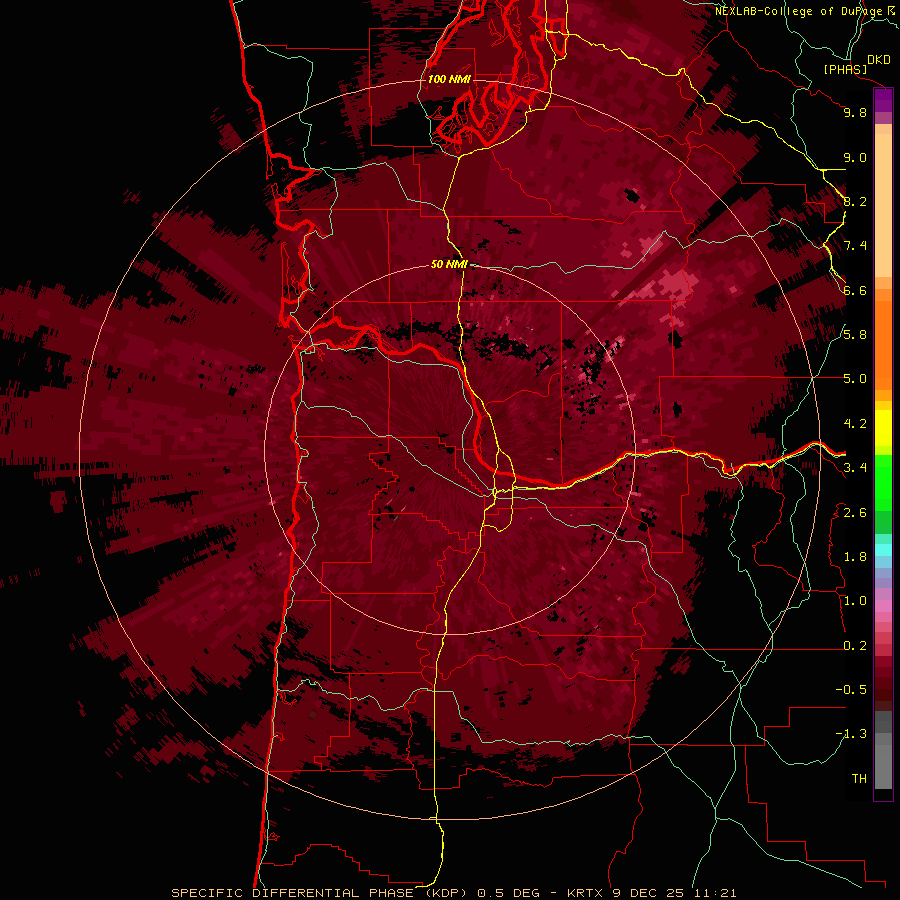Pick the yellow band of the color scale
This screenshot has width=900, height=900.
(883, 428)
